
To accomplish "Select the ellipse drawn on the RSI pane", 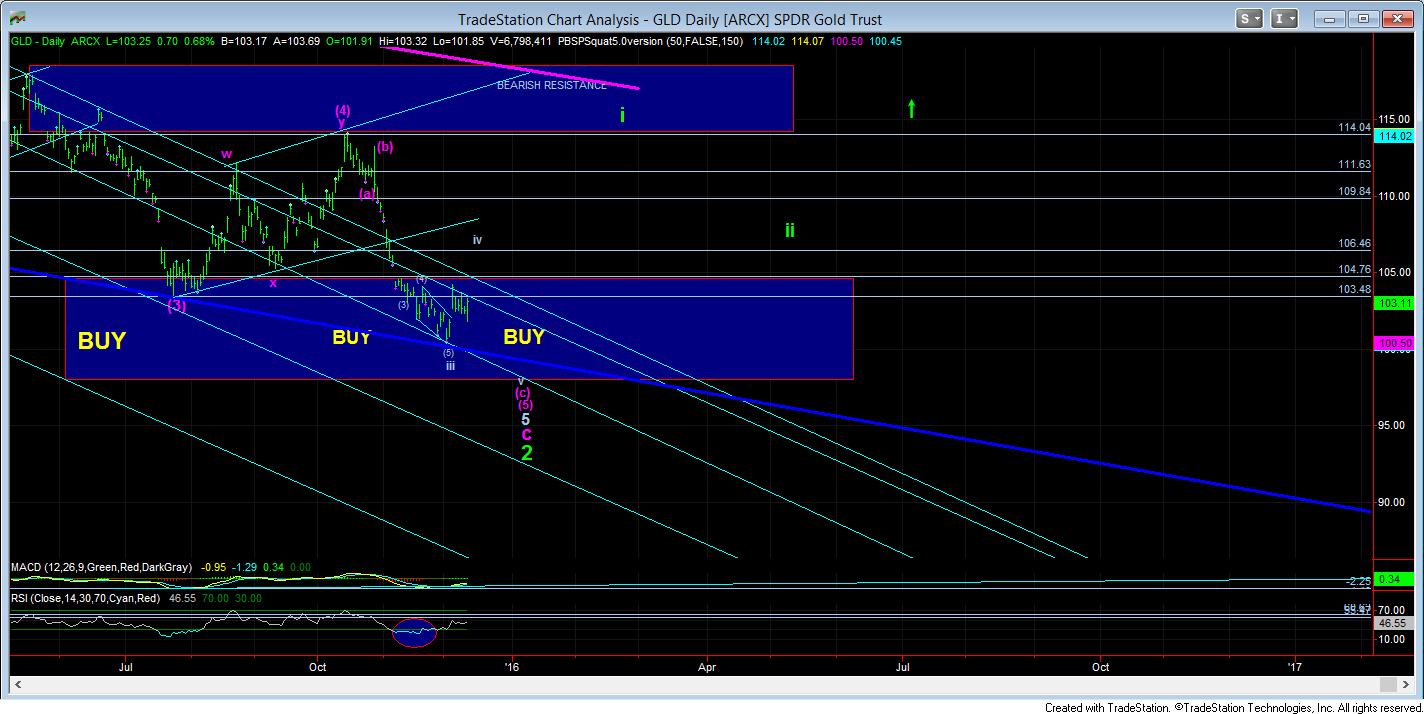I will click(x=414, y=632).
